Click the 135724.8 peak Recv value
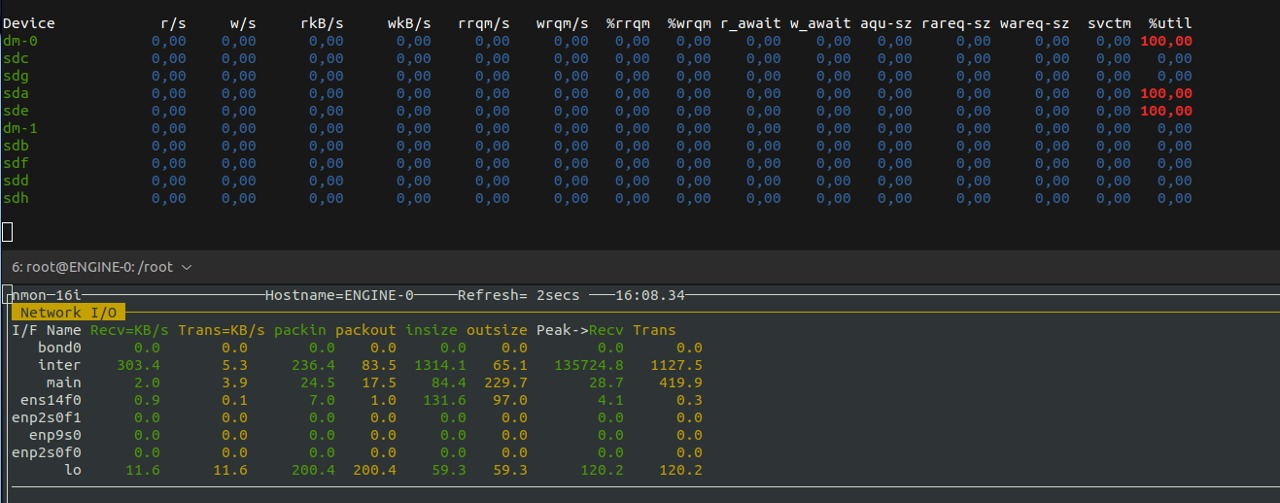The image size is (1280, 503). [589, 365]
